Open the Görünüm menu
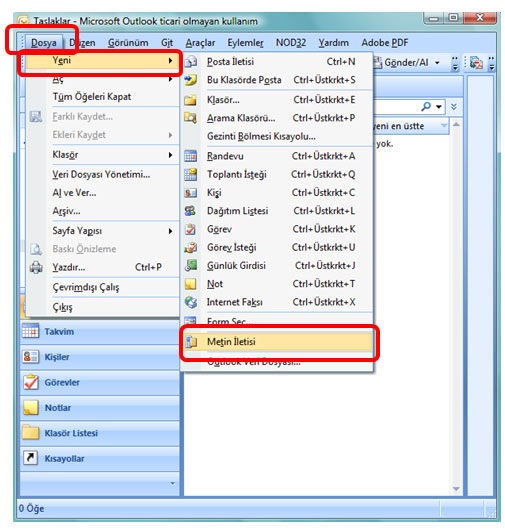 pyautogui.click(x=128, y=43)
